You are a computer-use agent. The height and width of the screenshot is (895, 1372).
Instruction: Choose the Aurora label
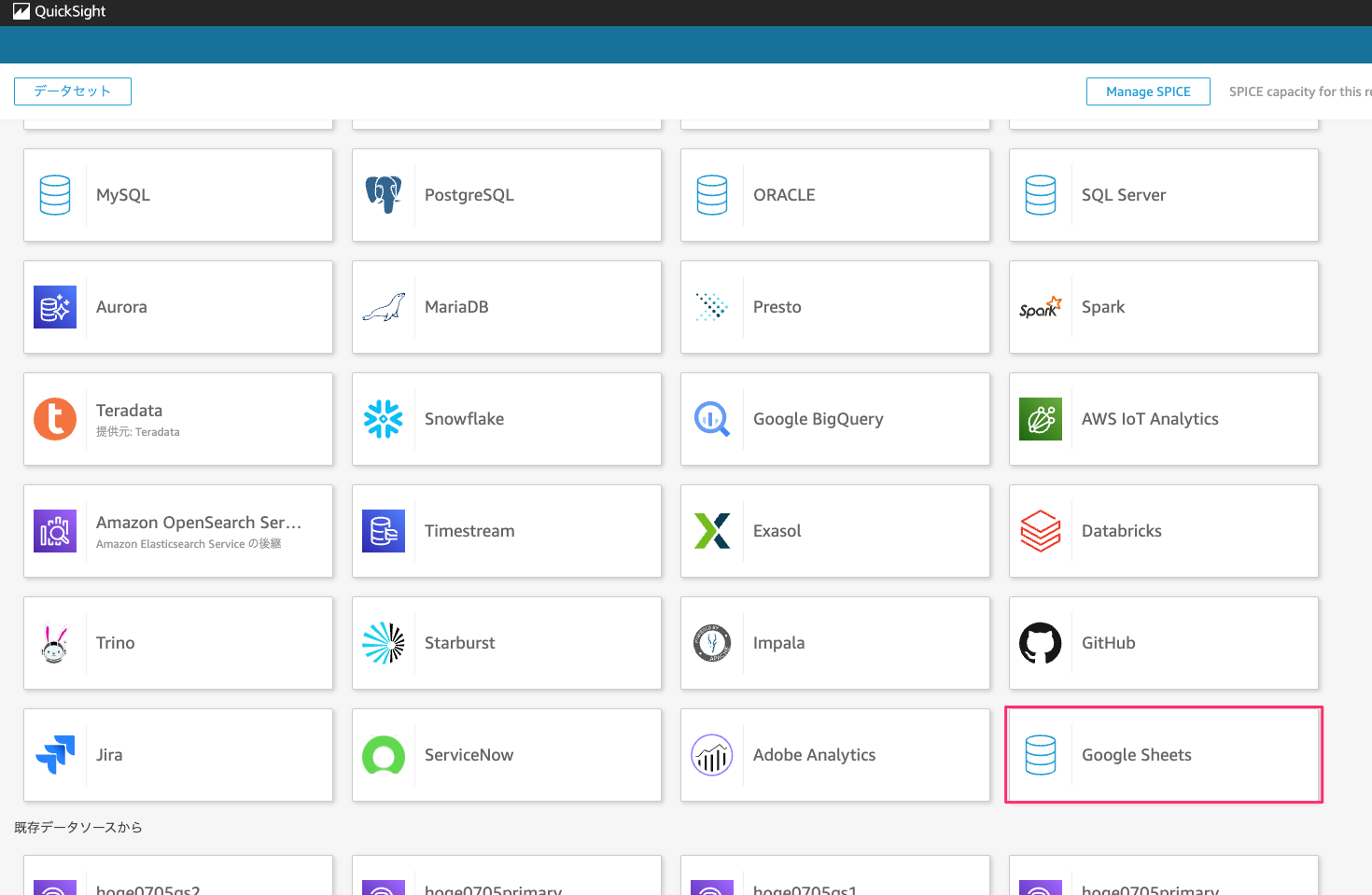[121, 307]
